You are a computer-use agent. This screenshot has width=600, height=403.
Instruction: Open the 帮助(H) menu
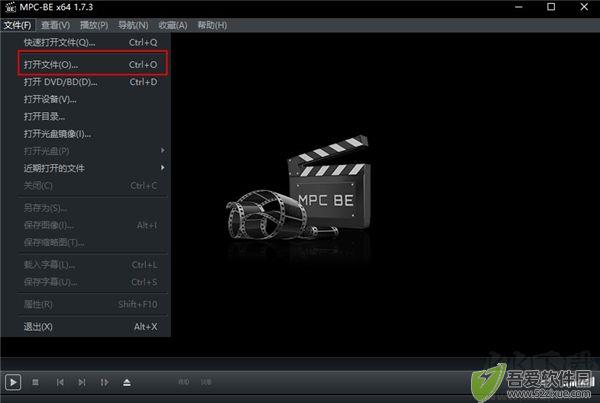tap(212, 25)
